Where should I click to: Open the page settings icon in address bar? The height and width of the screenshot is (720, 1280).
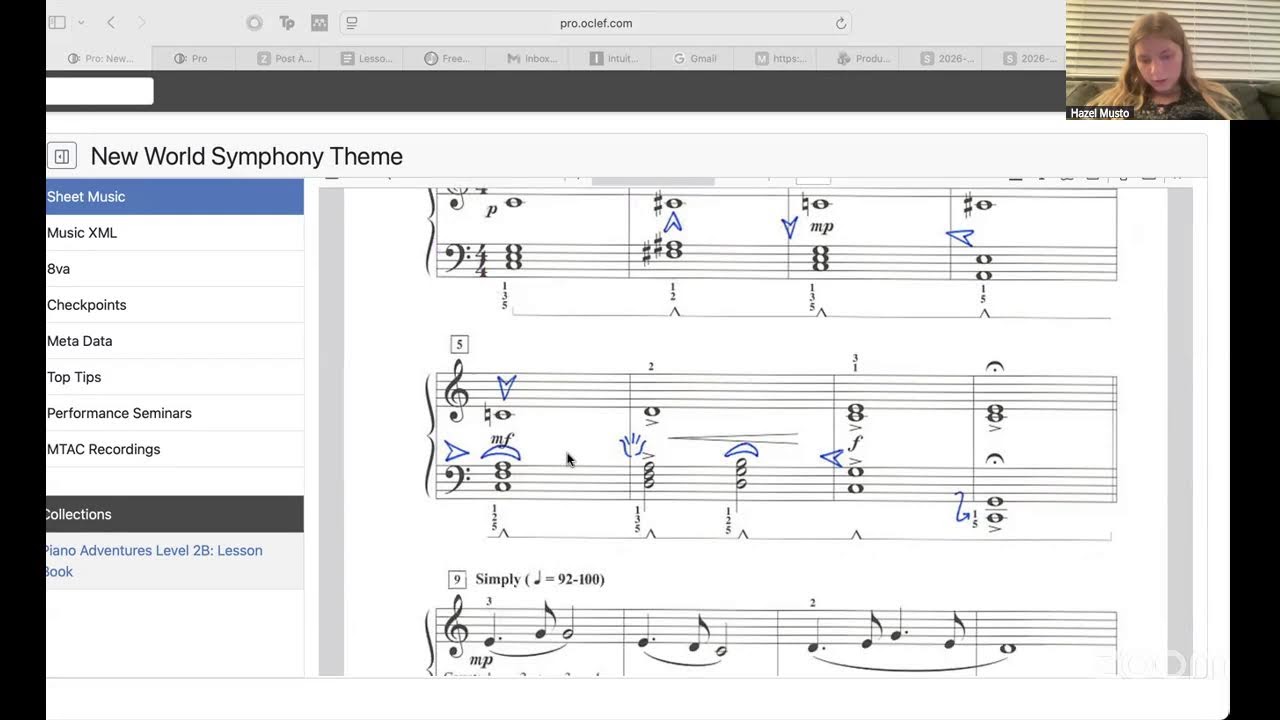tap(352, 22)
